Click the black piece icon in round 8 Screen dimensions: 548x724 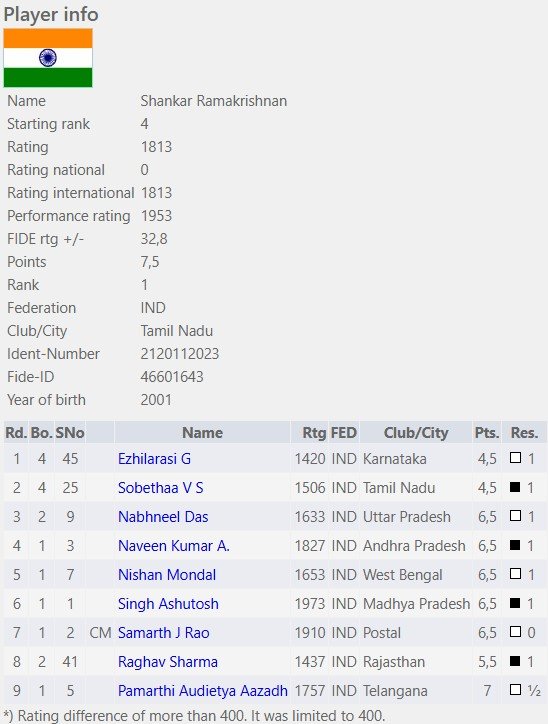515,661
